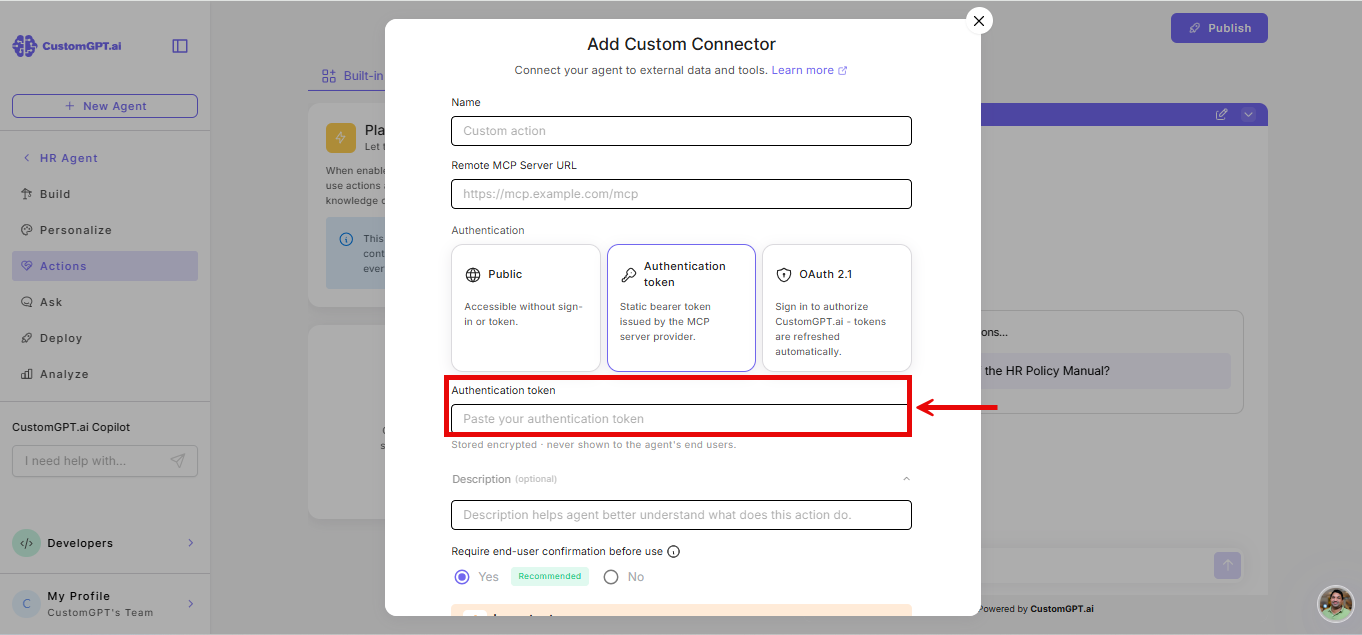Choose OAuth 2.1 authentication option

coord(837,308)
